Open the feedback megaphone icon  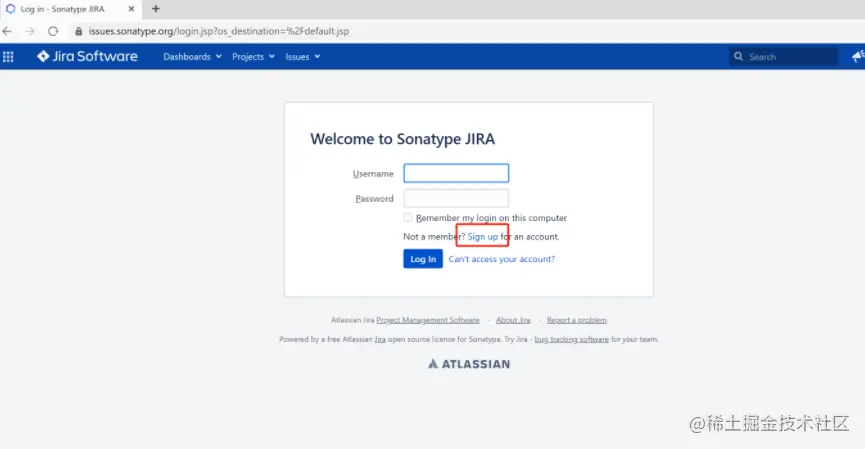(x=858, y=56)
